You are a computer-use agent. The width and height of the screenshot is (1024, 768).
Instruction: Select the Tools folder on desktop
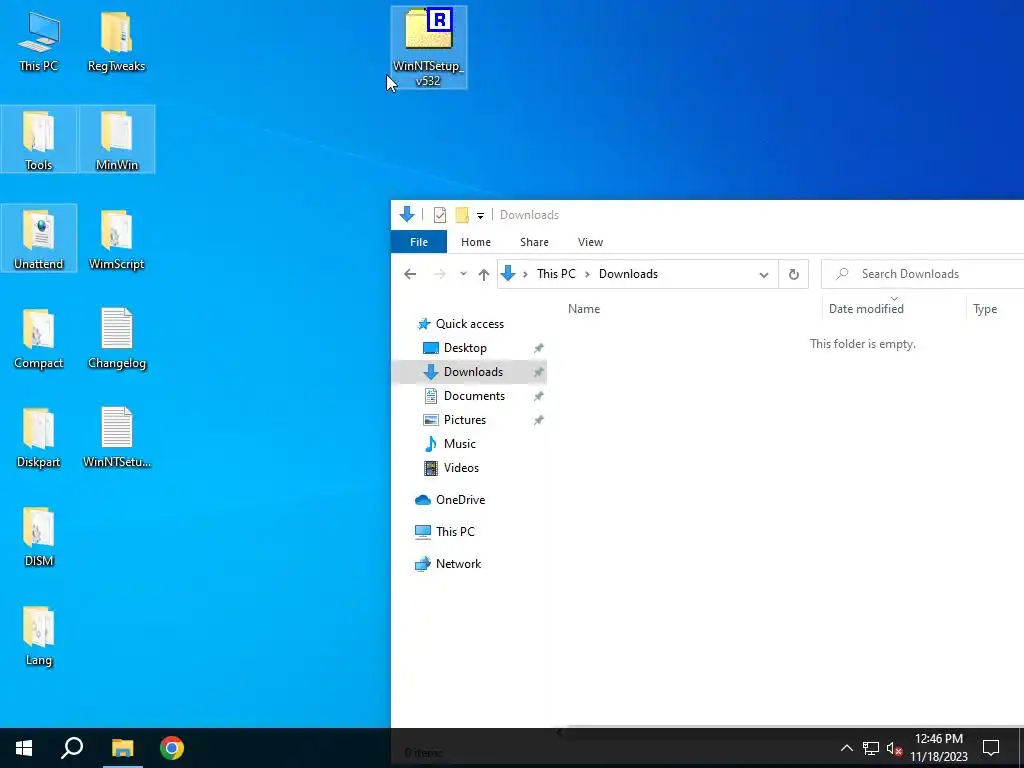39,140
